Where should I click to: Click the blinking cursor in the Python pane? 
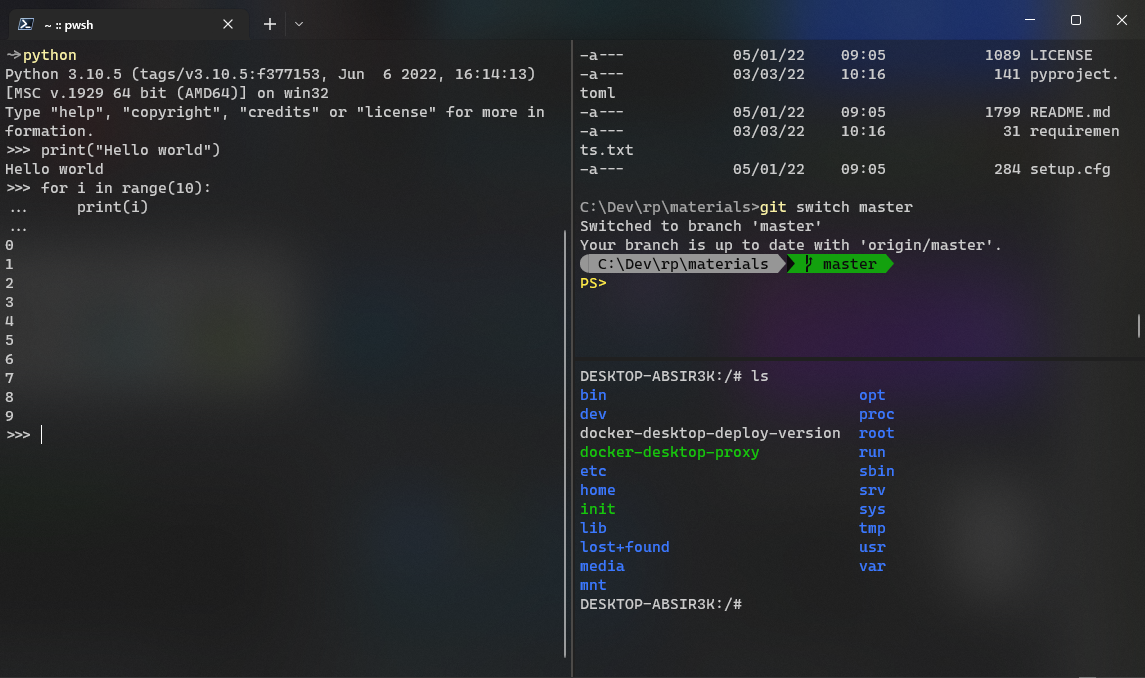[x=40, y=434]
